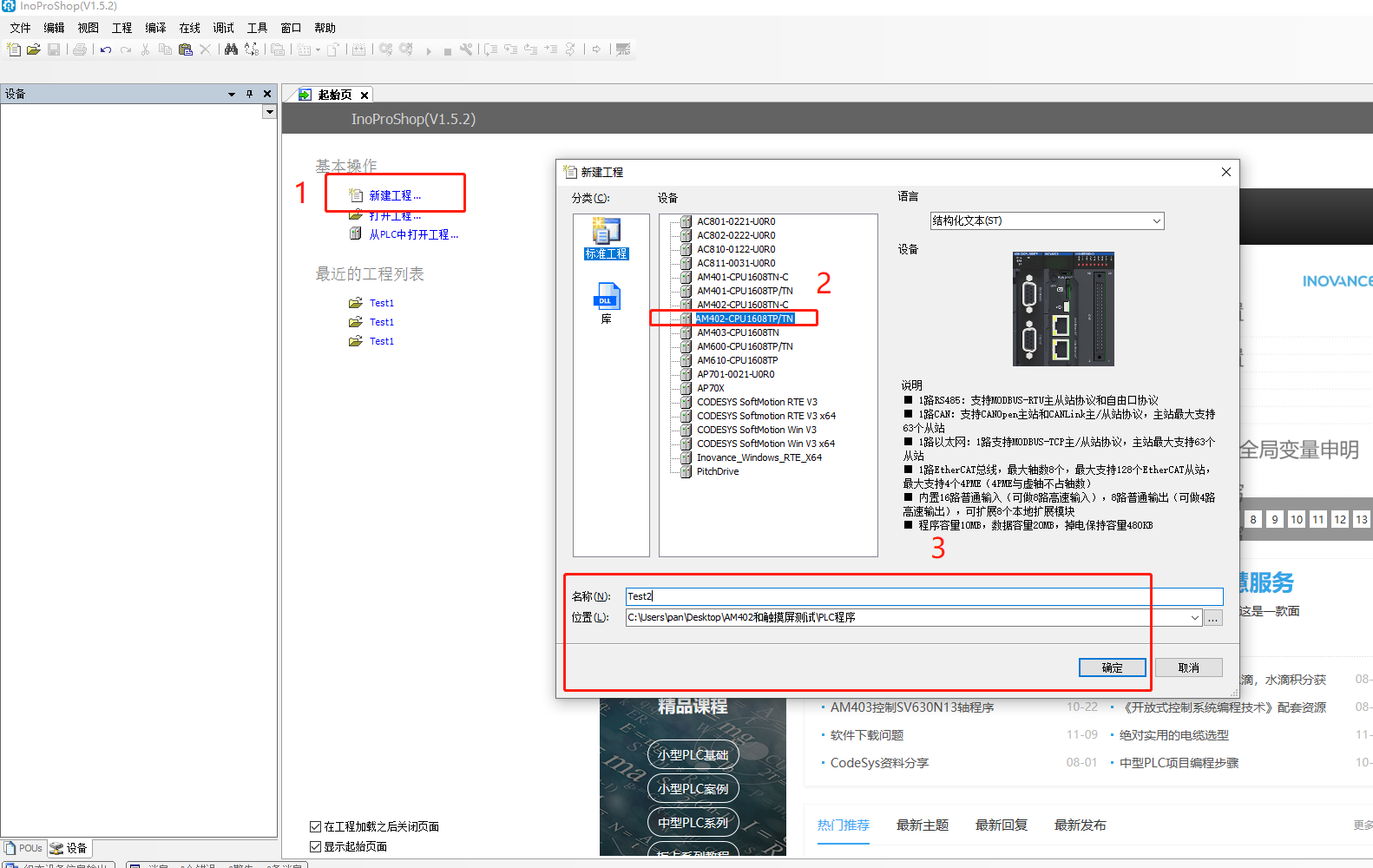
Task: Open the CodeSys资料分享 forum link
Action: [x=879, y=763]
